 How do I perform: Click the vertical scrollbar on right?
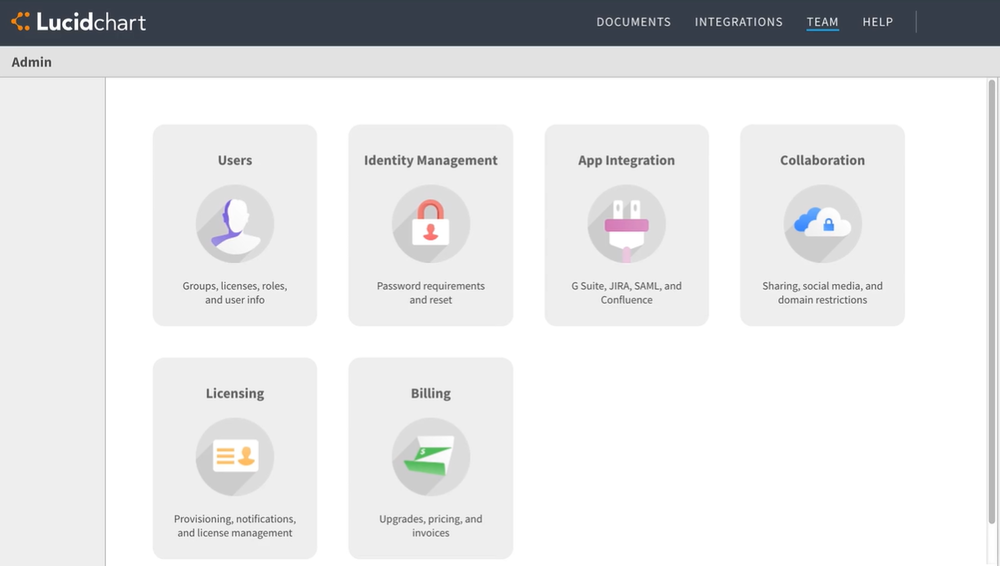point(991,300)
